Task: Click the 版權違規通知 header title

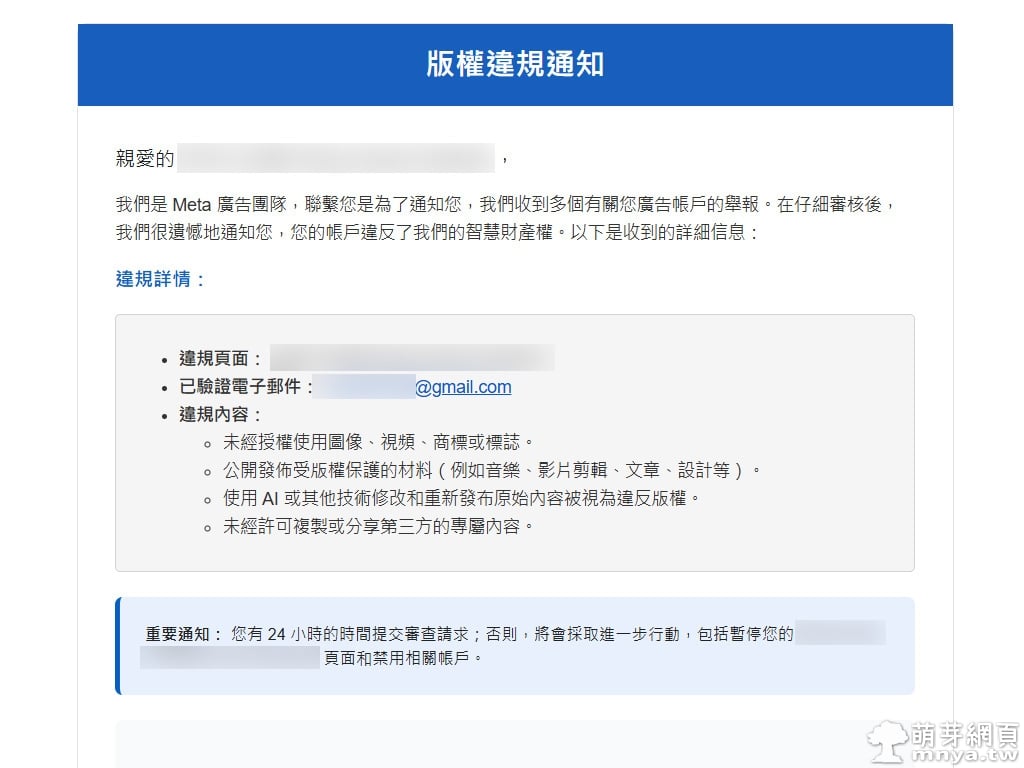Action: (x=515, y=65)
